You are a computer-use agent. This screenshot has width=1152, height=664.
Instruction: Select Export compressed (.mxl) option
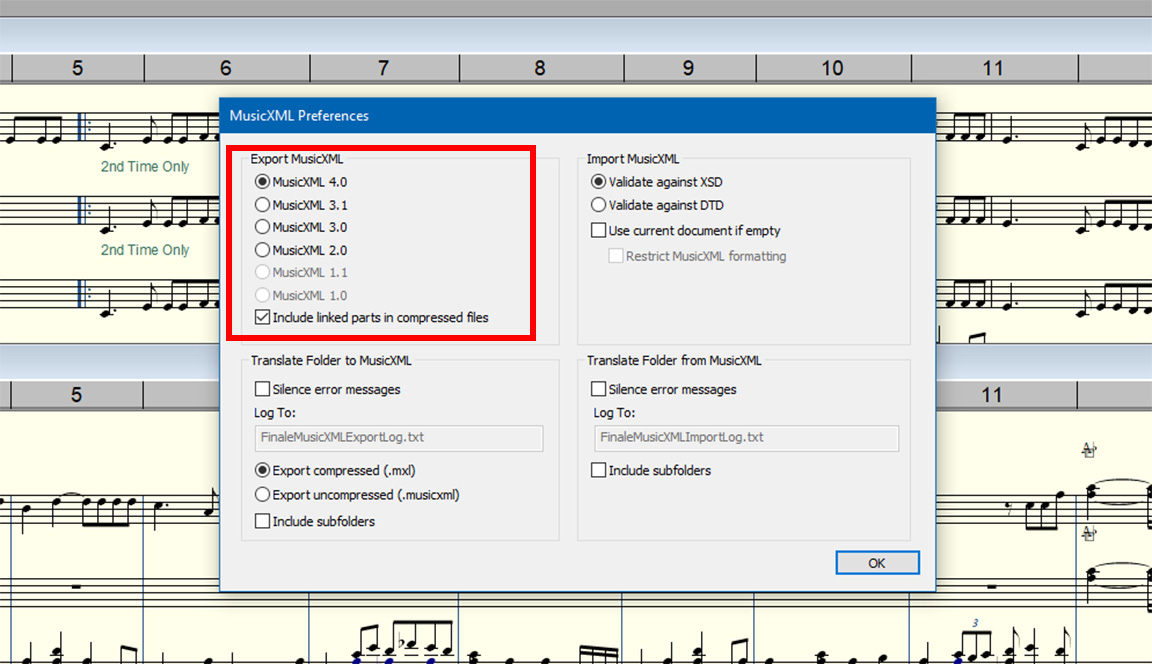tap(263, 470)
